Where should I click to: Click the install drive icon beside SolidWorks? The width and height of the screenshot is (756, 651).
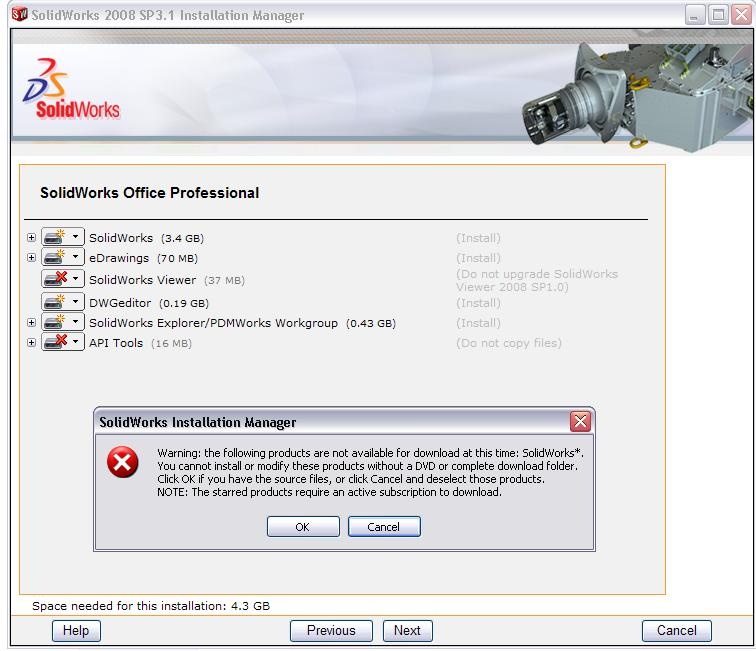coord(54,237)
